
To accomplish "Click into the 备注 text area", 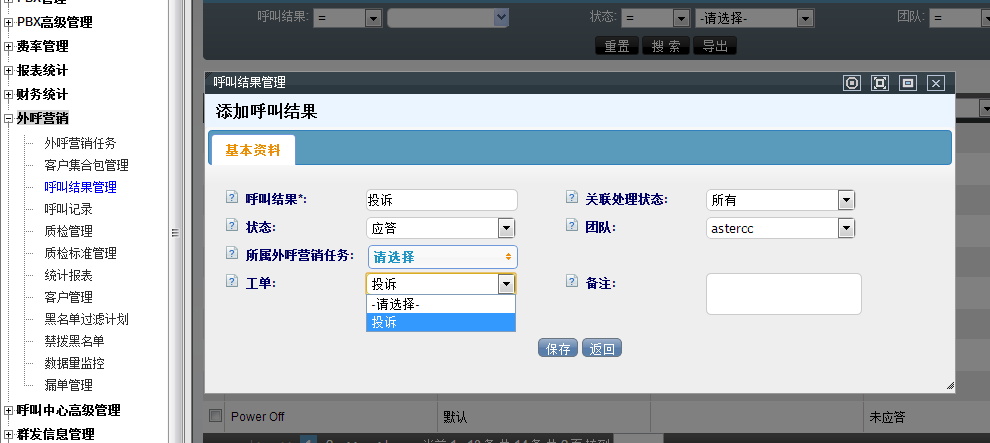I will pyautogui.click(x=783, y=294).
